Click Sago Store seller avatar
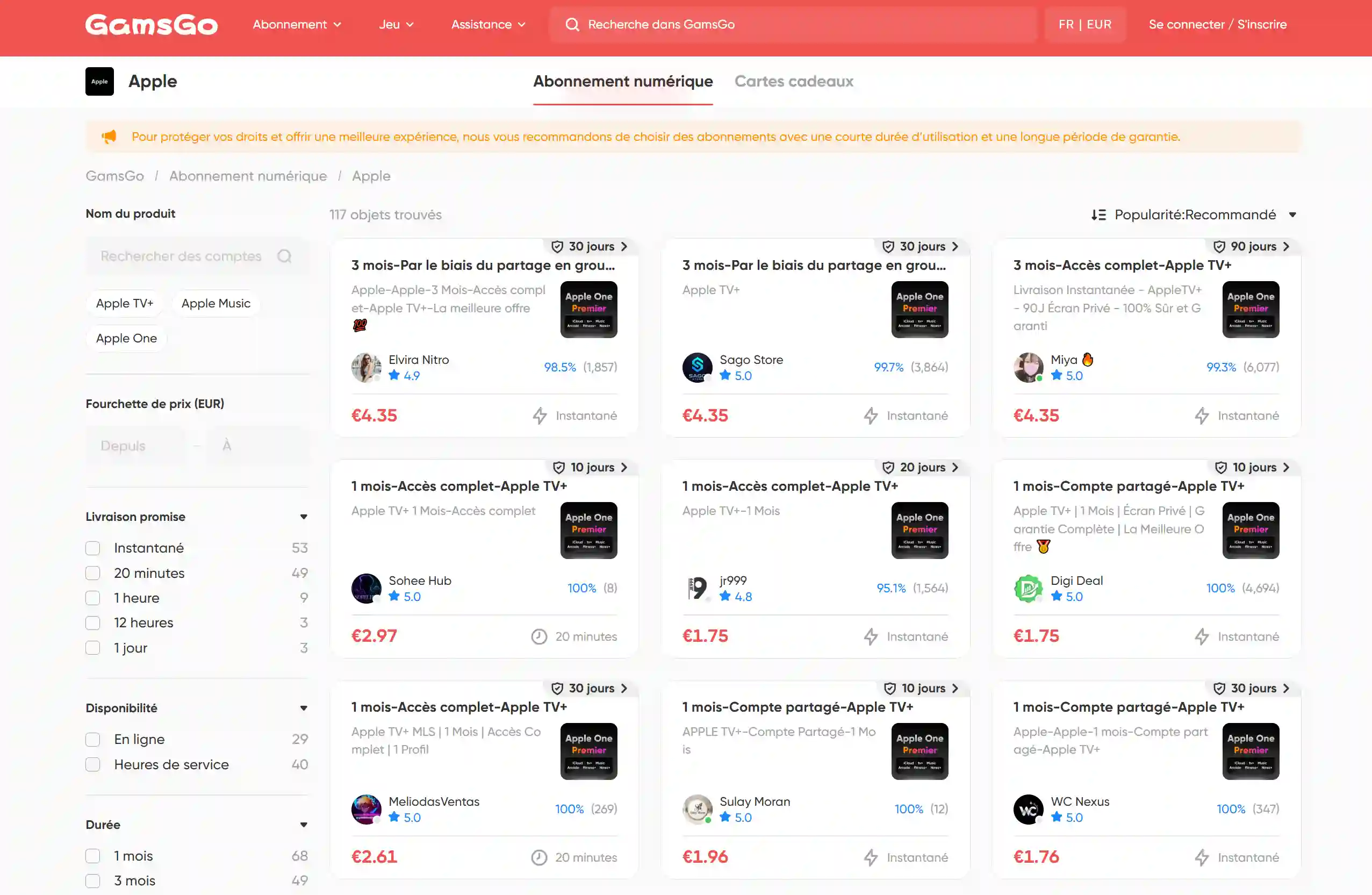The width and height of the screenshot is (1372, 895). click(697, 367)
